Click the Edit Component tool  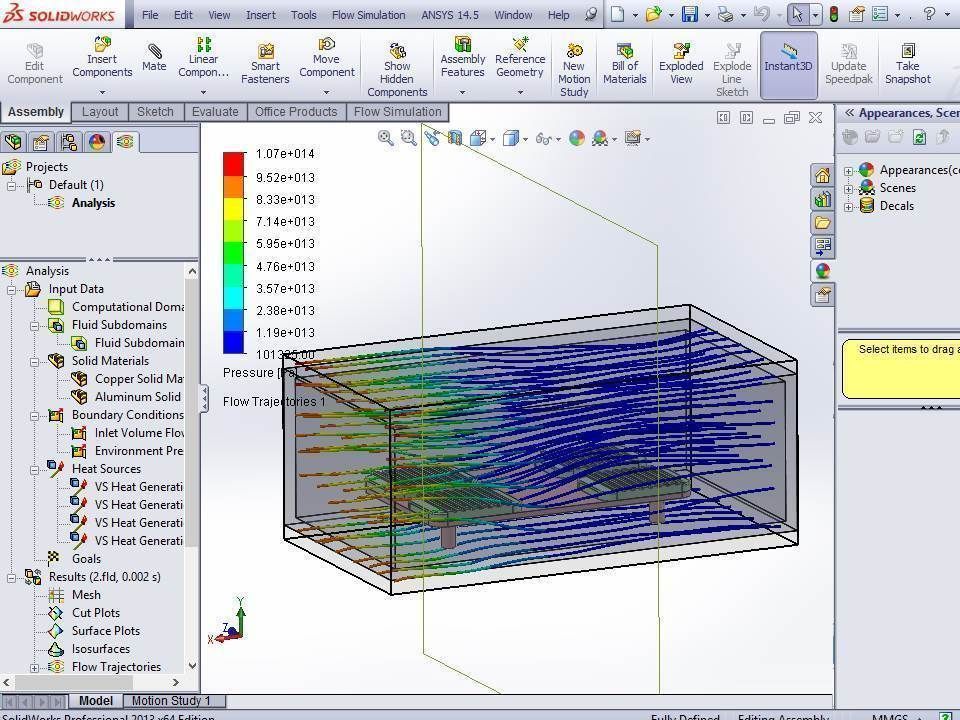[35, 64]
